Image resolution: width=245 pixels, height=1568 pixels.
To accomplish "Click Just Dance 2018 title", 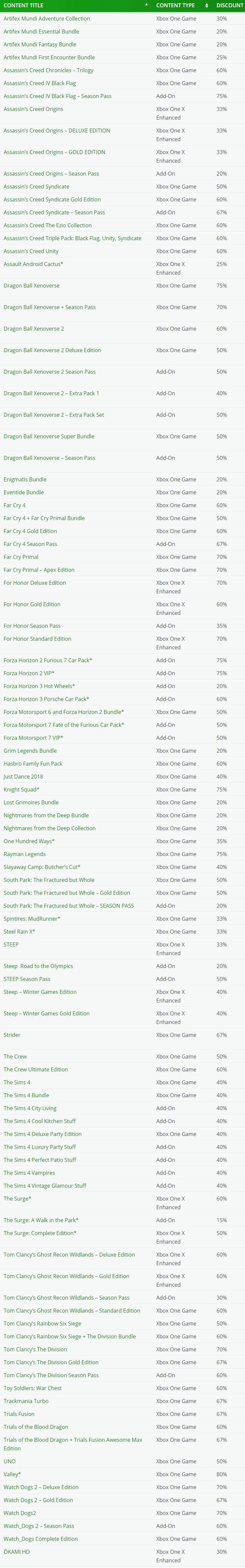I will click(23, 777).
